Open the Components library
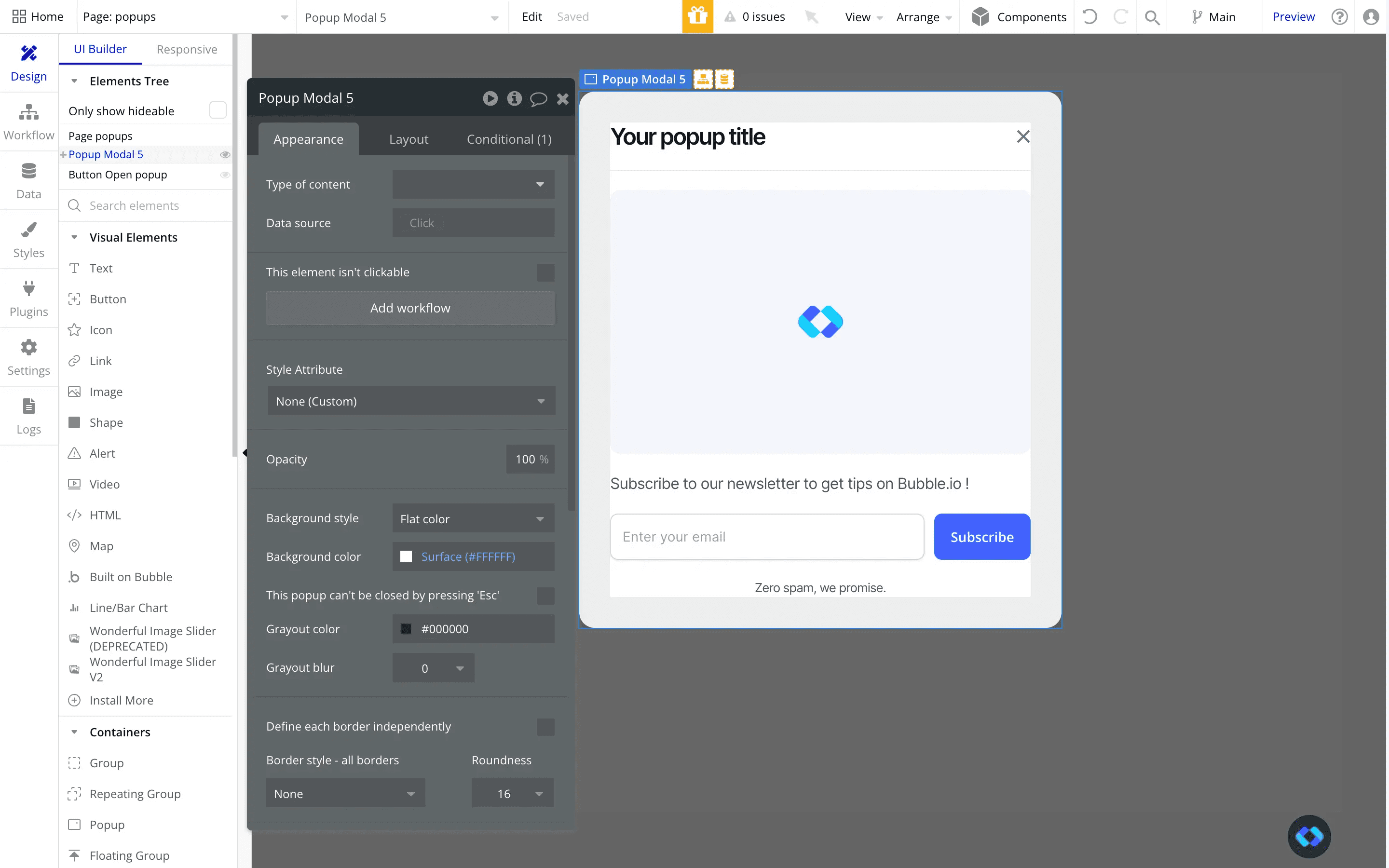The height and width of the screenshot is (868, 1389). (x=1019, y=17)
